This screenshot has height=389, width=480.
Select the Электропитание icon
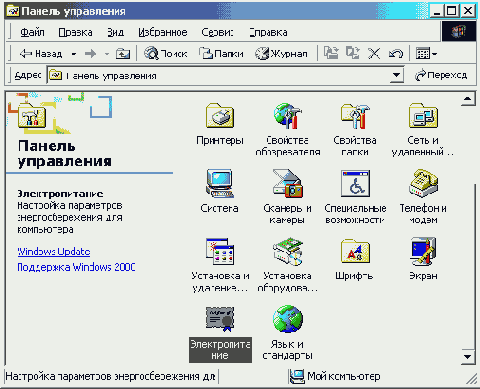click(220, 319)
